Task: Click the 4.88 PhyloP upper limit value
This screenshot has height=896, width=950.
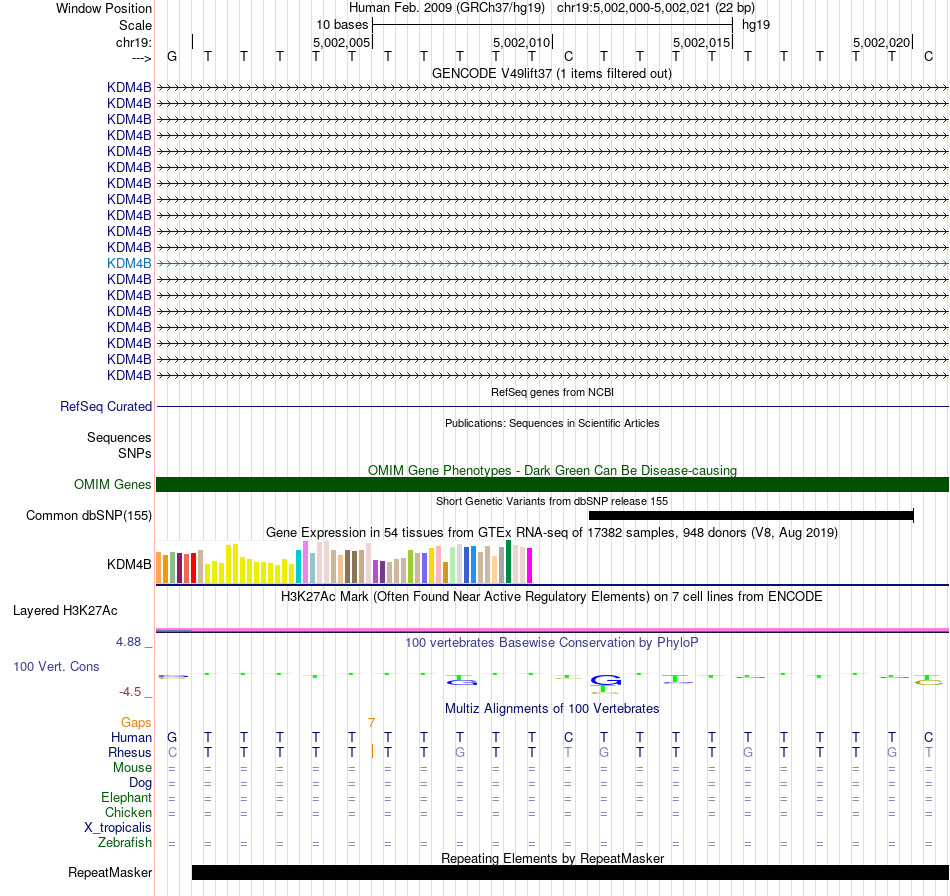Action: (128, 642)
